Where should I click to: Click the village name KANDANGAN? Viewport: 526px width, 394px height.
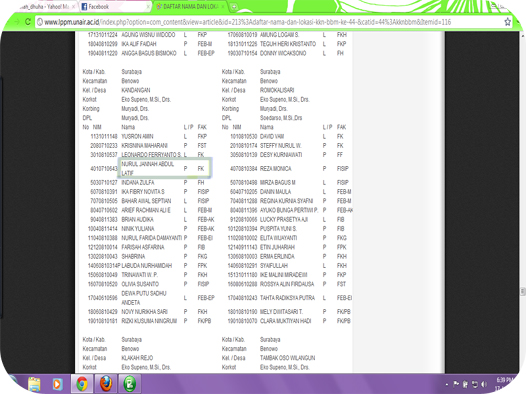(x=136, y=90)
